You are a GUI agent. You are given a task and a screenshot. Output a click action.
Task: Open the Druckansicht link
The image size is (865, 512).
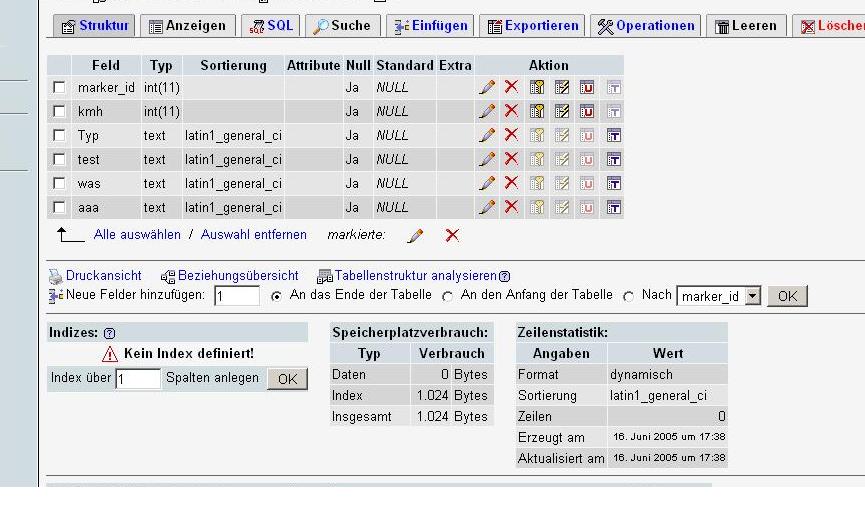(103, 275)
